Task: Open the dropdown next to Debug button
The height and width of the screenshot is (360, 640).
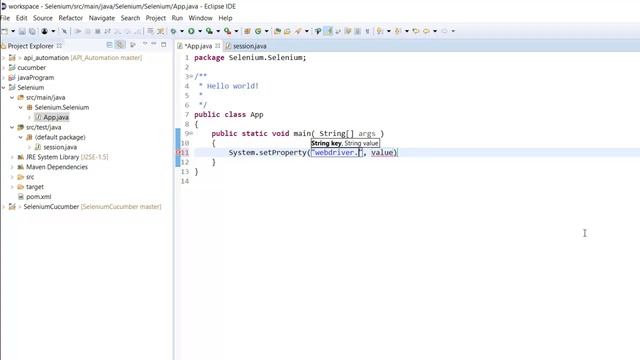Action: 182,31
